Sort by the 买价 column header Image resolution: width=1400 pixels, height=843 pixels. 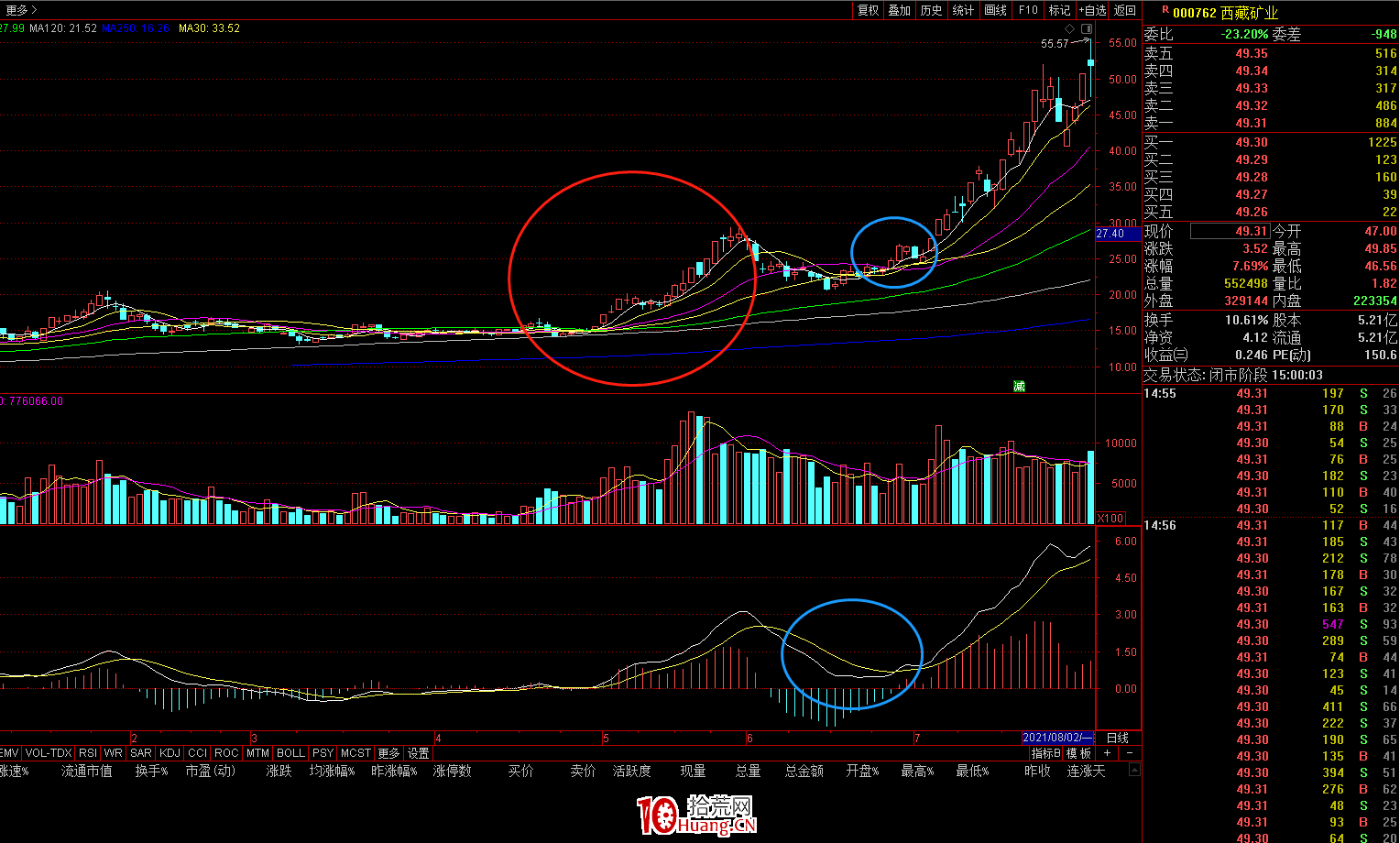[521, 771]
